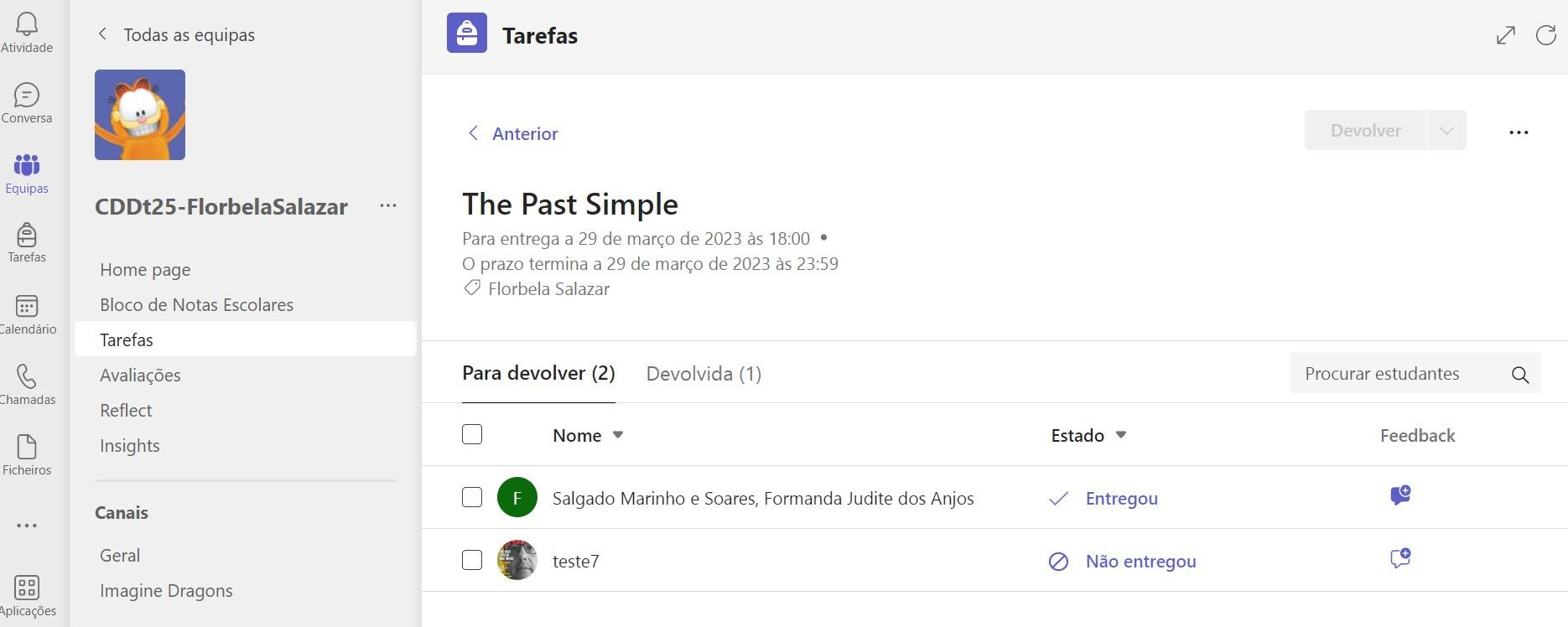
Task: Open Ficheiros in left rail
Action: point(27,455)
